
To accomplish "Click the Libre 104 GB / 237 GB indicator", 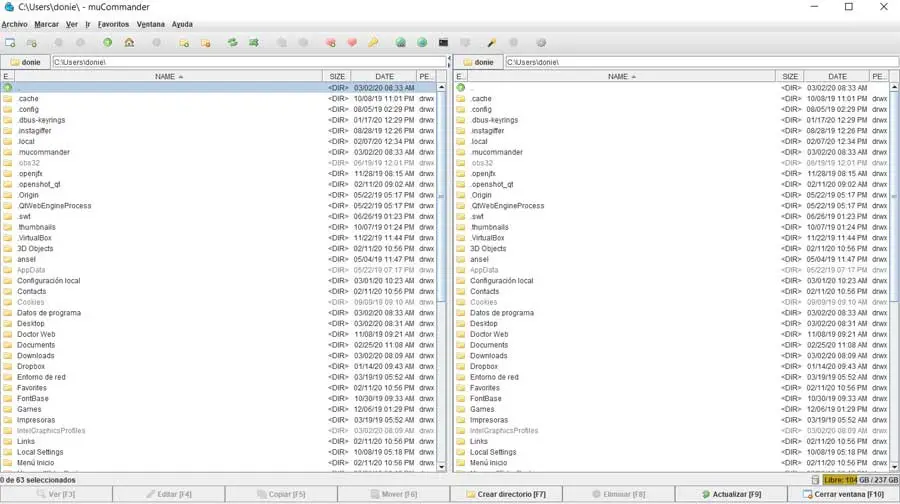I will point(860,480).
